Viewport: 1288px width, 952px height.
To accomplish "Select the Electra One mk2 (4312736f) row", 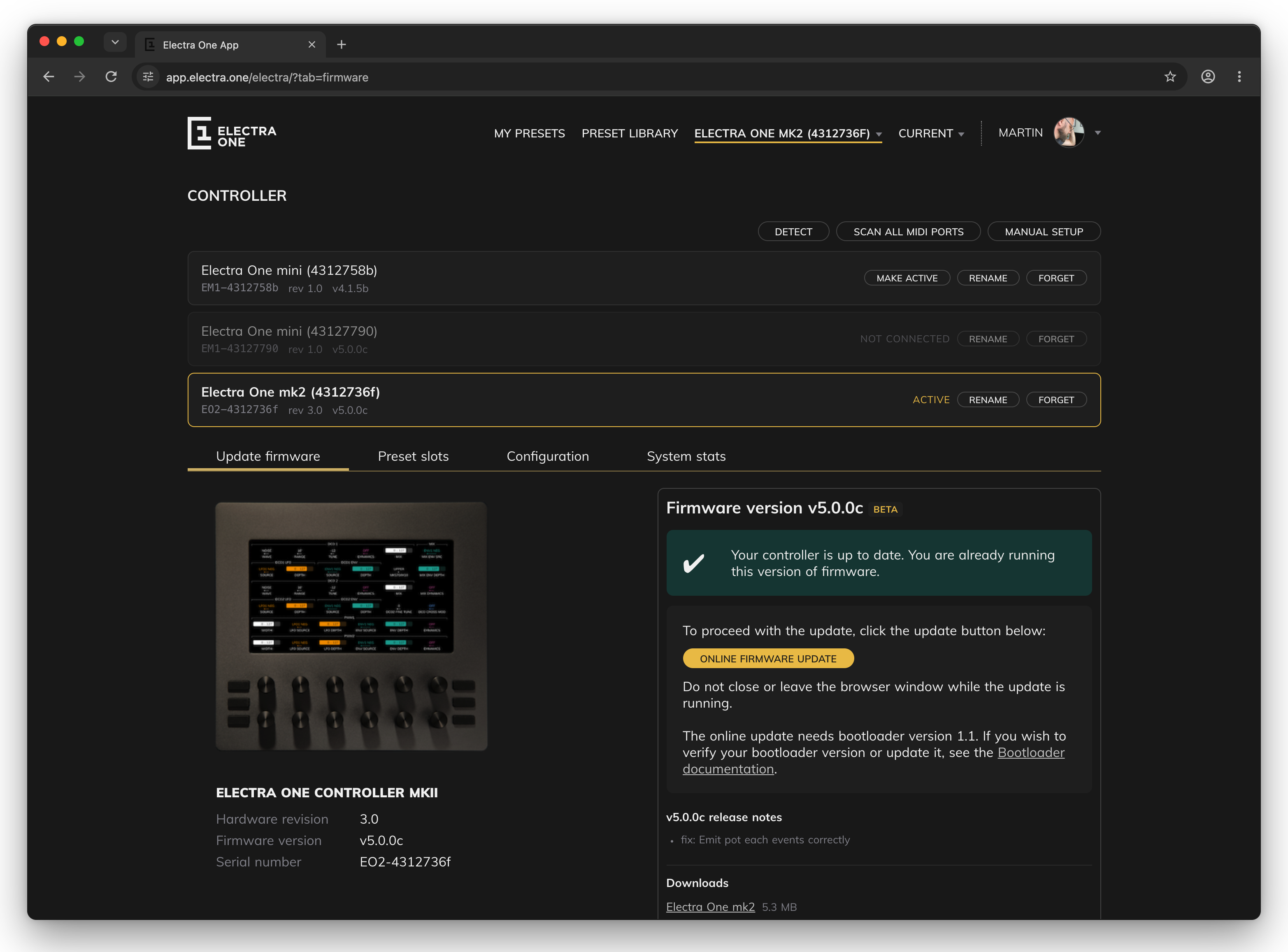I will pyautogui.click(x=644, y=399).
